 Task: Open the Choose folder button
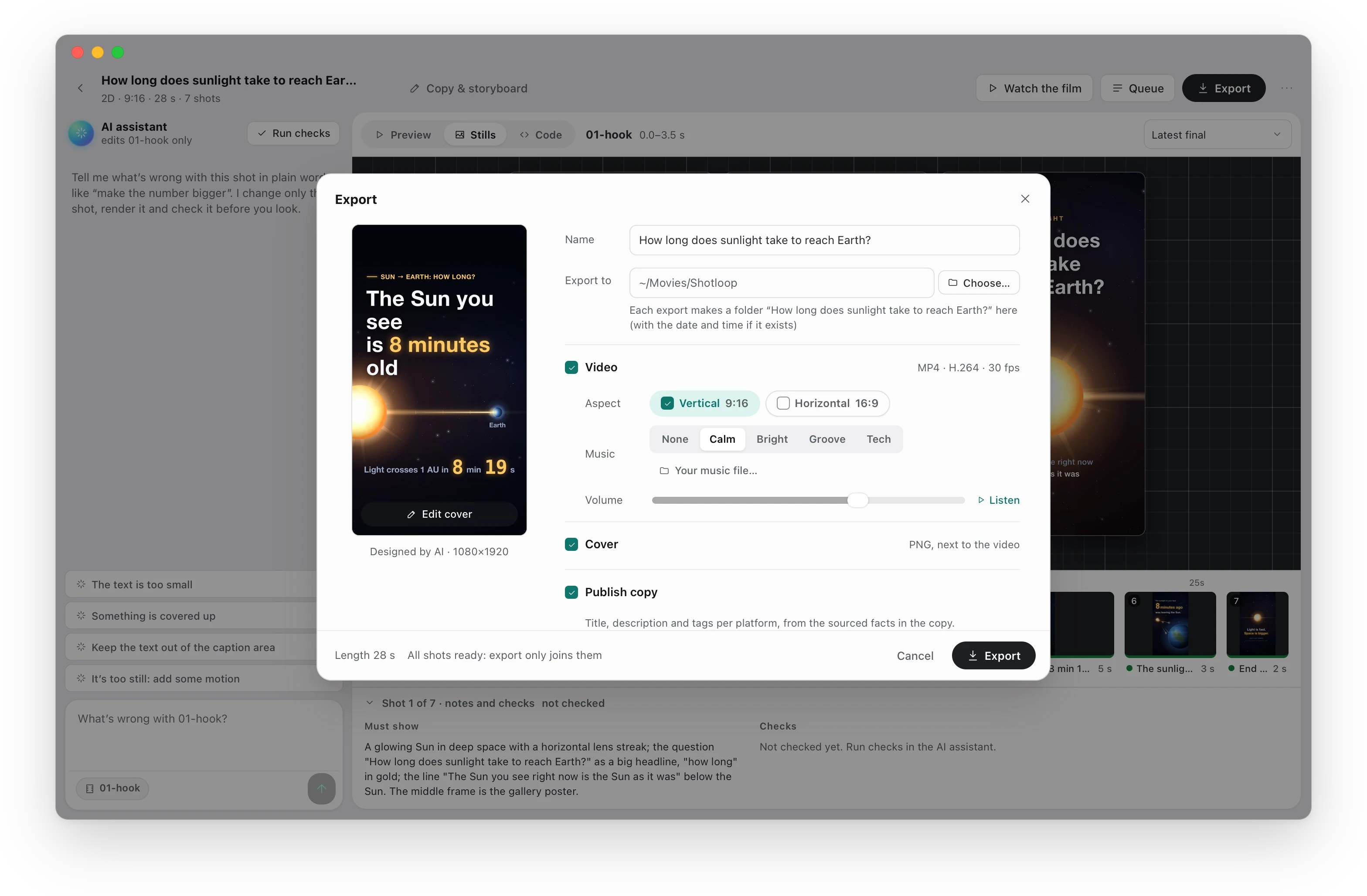(x=979, y=282)
